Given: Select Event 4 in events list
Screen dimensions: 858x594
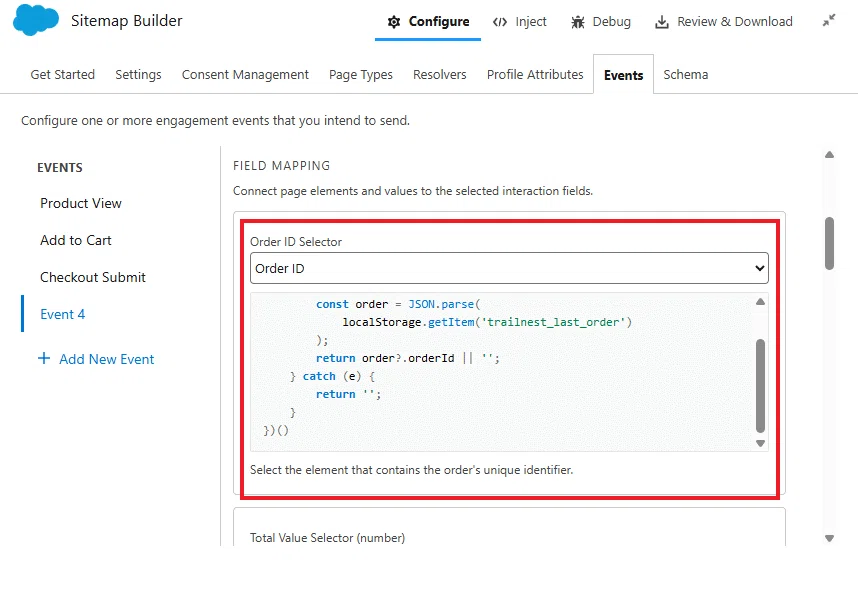Looking at the screenshot, I should click(62, 315).
